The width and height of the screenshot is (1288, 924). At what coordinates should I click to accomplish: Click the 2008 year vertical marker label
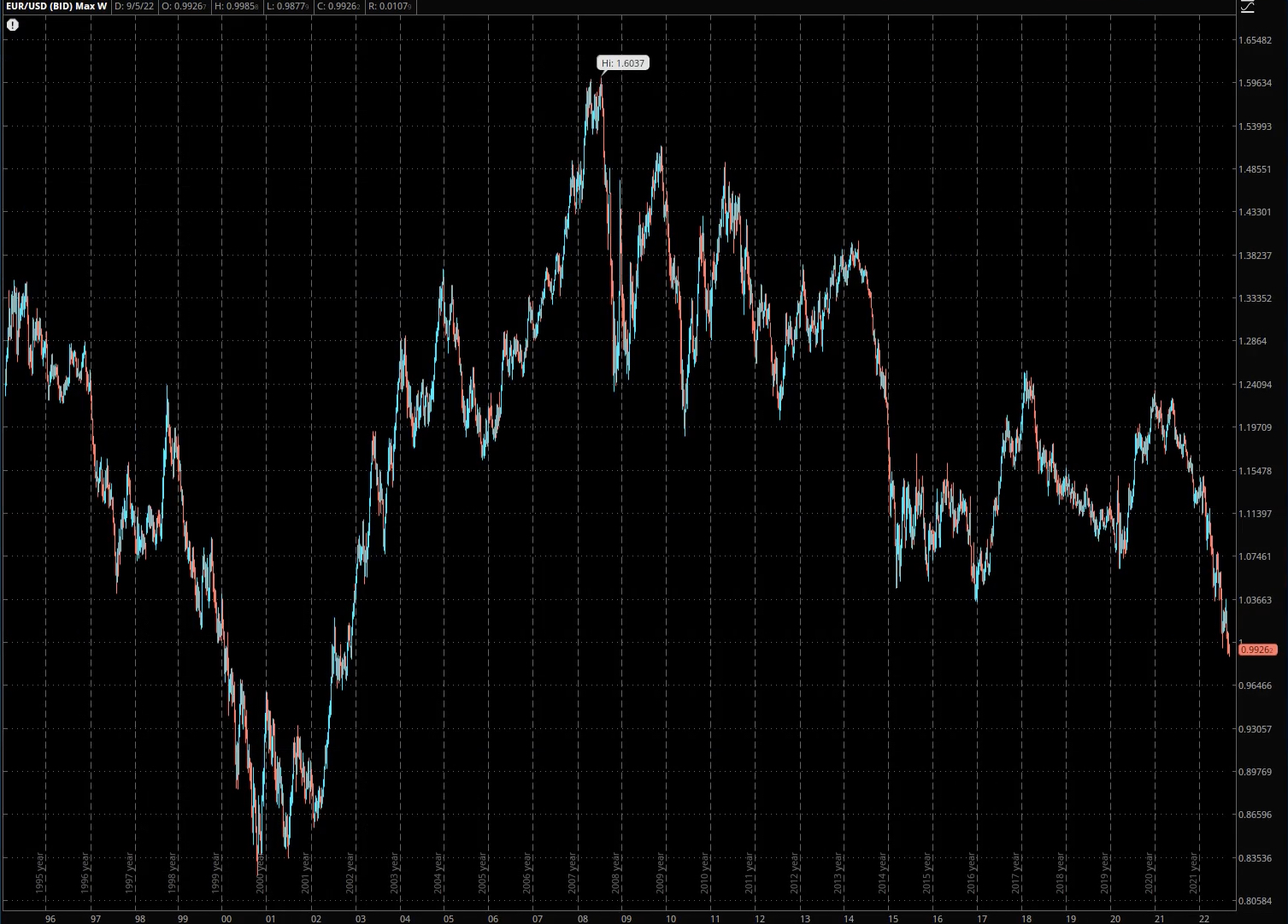618,873
